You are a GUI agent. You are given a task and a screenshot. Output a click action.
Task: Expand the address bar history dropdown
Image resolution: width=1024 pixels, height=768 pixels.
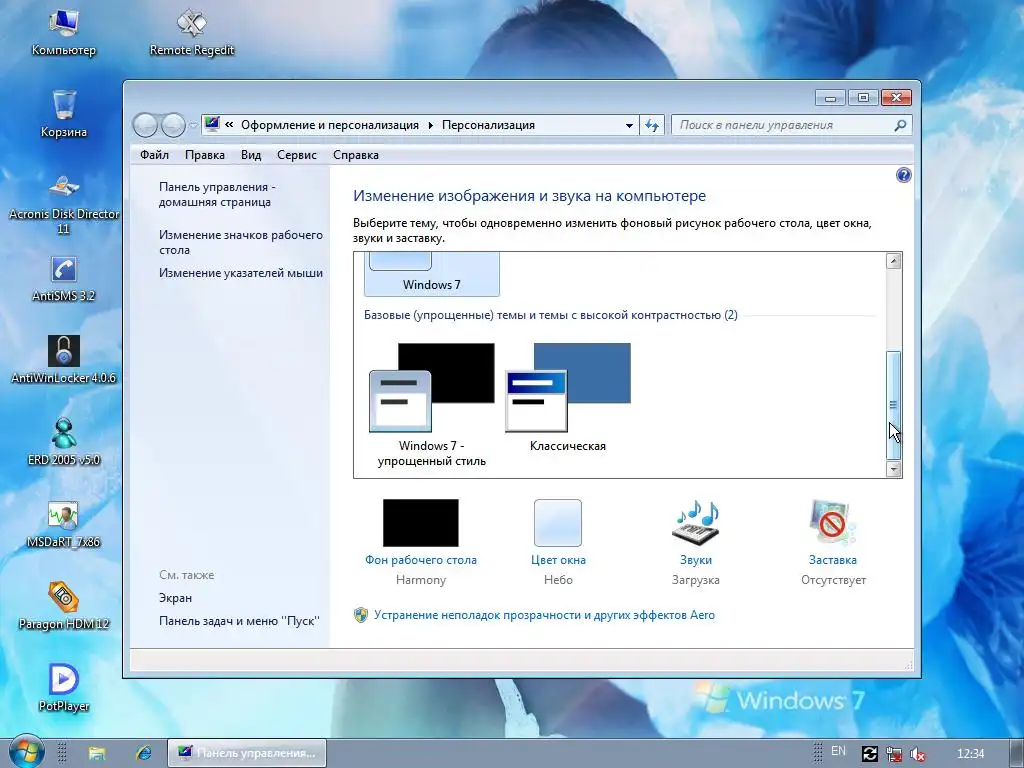tap(629, 125)
